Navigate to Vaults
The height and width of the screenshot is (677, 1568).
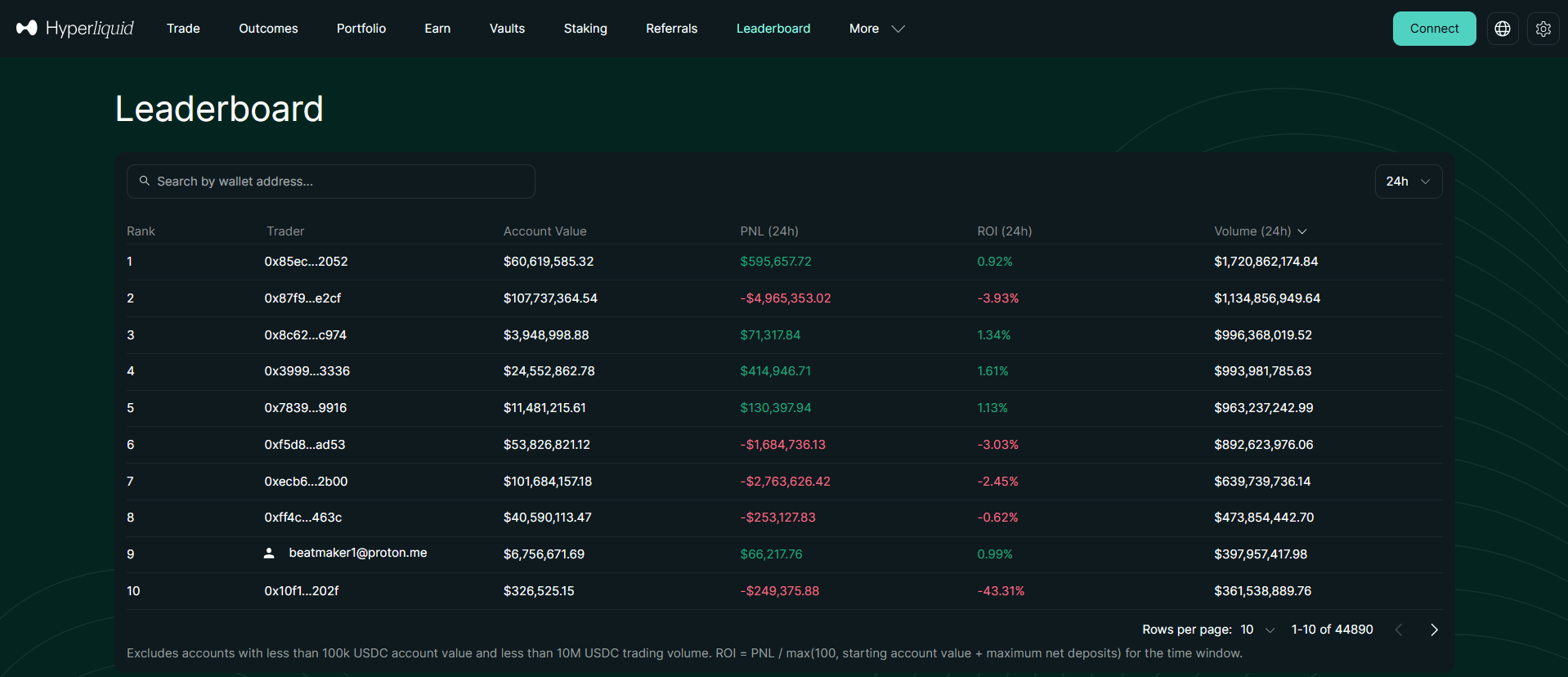(x=507, y=29)
